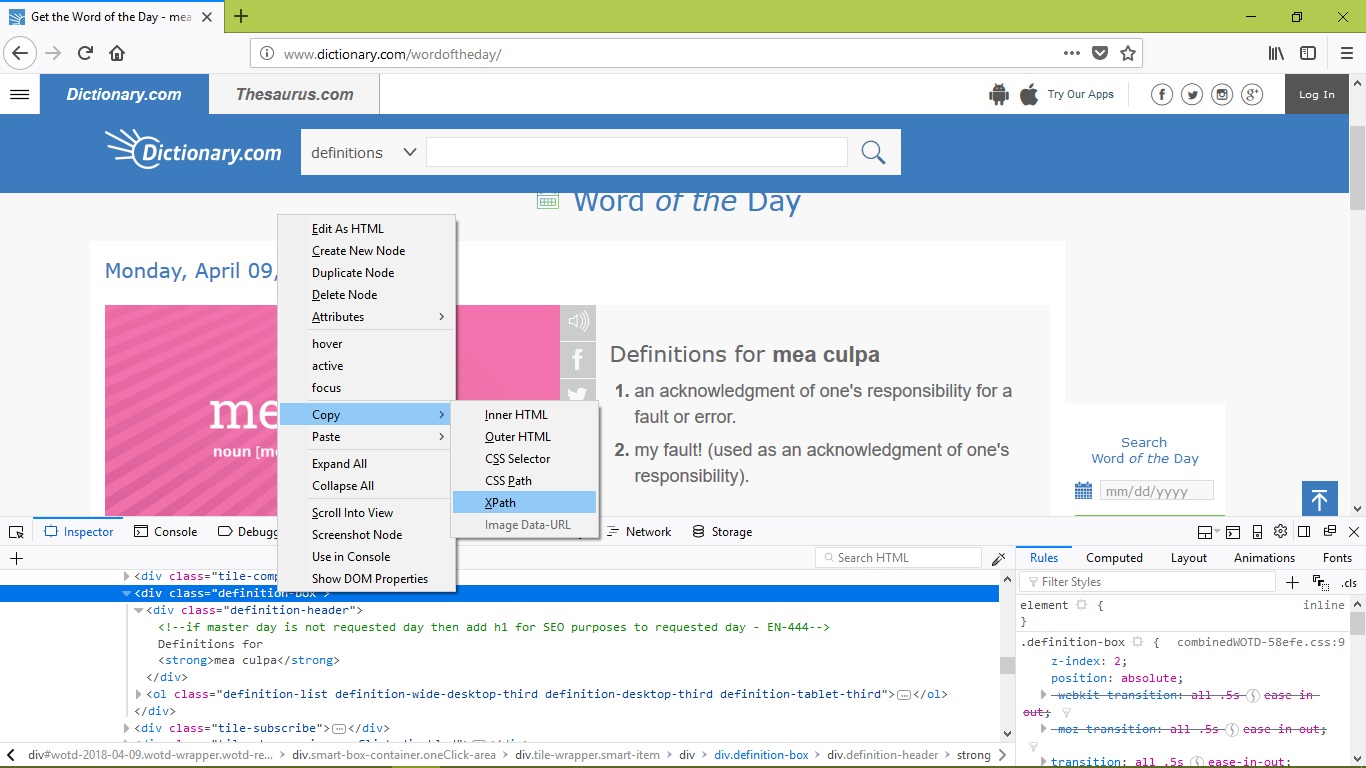This screenshot has width=1366, height=768.
Task: Click the back-to-top arrow button
Action: click(1319, 498)
